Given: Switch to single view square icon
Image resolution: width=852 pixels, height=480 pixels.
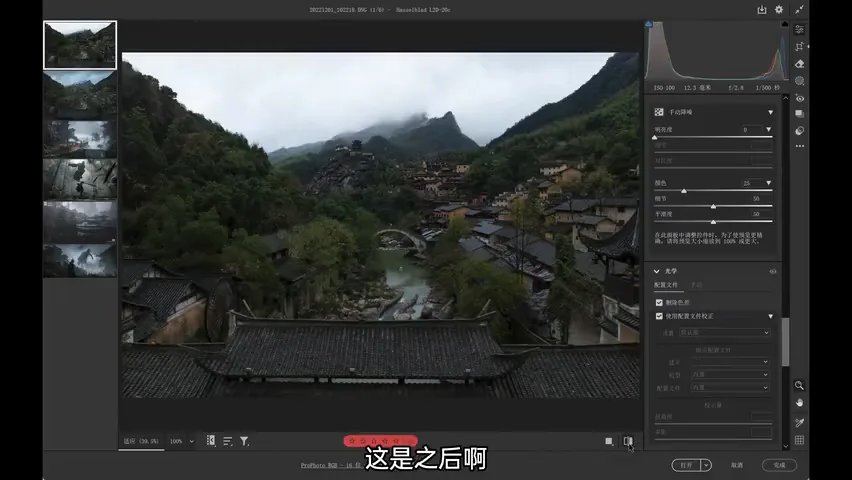Looking at the screenshot, I should click(x=609, y=441).
